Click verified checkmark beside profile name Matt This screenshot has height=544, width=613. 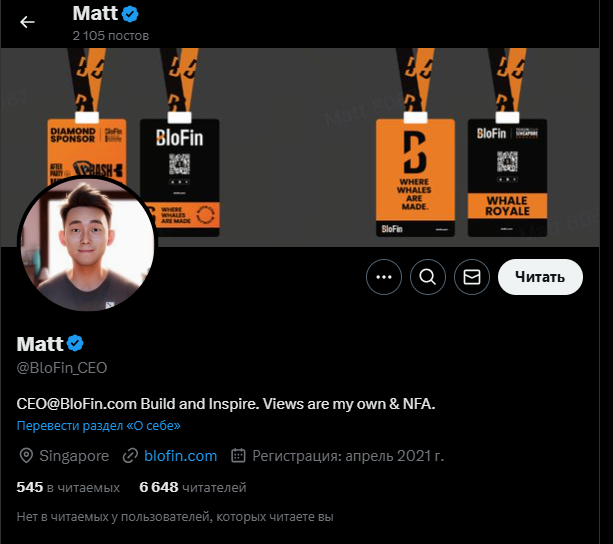pyautogui.click(x=75, y=344)
